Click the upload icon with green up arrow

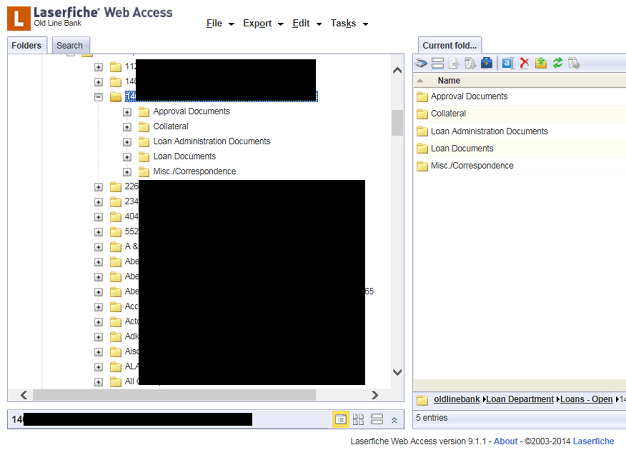tap(541, 63)
